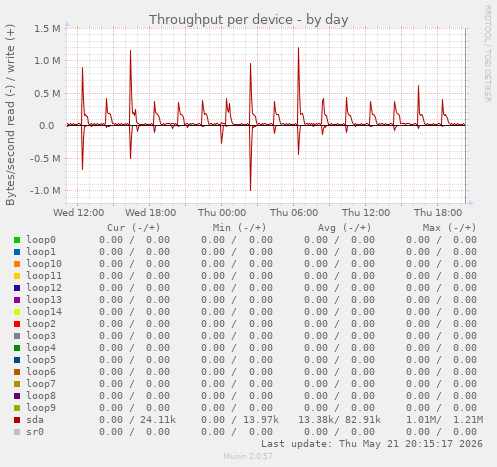497x467 pixels.
Task: Click sda average read value 13.38k
Action: click(x=316, y=420)
